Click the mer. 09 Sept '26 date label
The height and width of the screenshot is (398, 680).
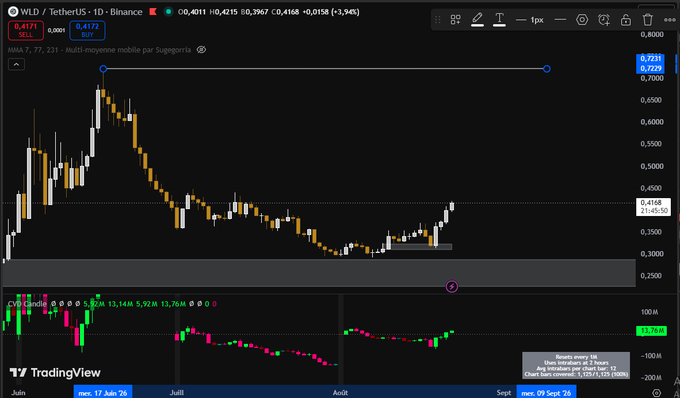(546, 393)
